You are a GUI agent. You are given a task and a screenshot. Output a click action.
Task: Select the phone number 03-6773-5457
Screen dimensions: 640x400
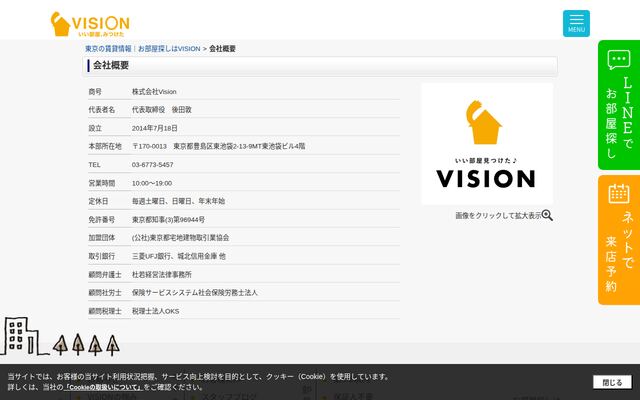pyautogui.click(x=152, y=164)
